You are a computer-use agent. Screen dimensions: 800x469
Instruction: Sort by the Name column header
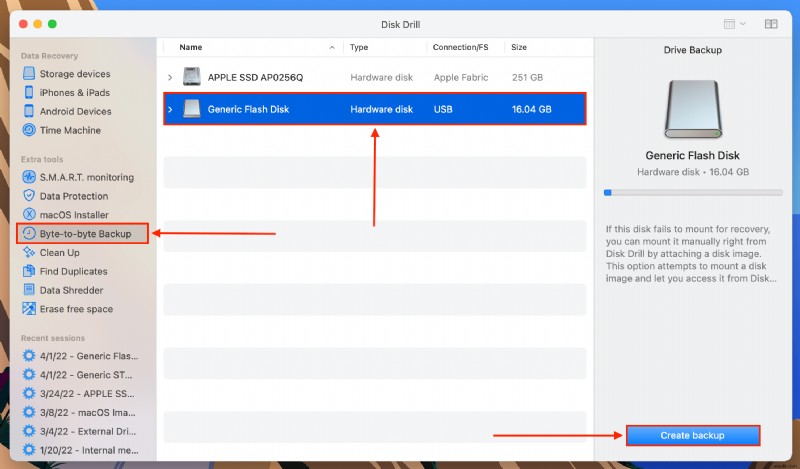(191, 47)
